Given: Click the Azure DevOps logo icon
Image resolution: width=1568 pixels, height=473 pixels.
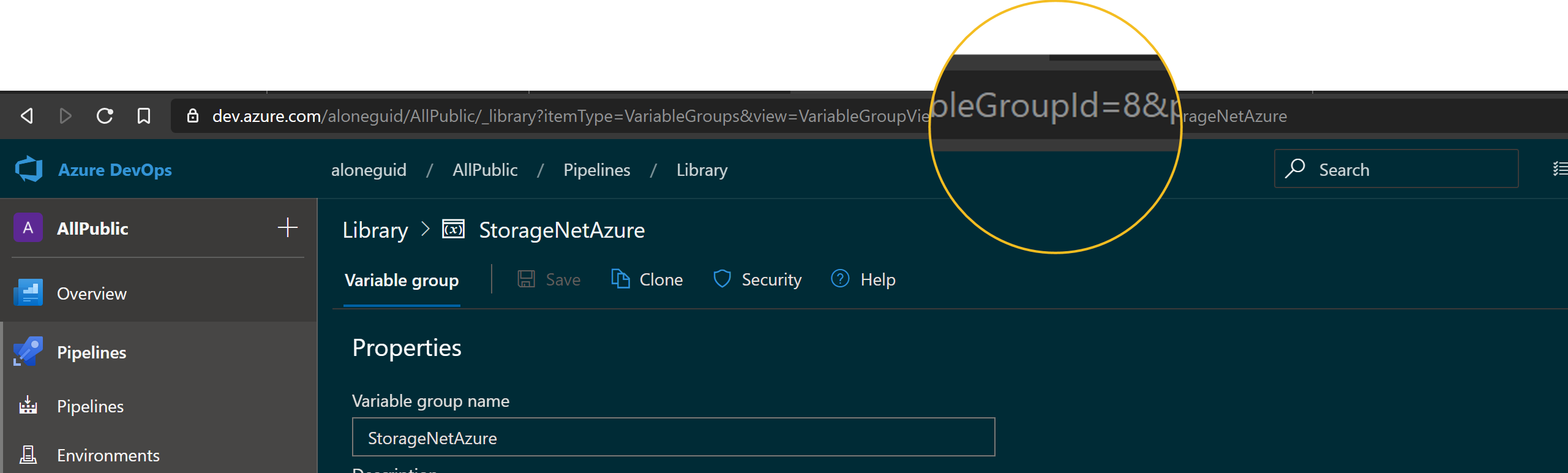Looking at the screenshot, I should pyautogui.click(x=29, y=169).
